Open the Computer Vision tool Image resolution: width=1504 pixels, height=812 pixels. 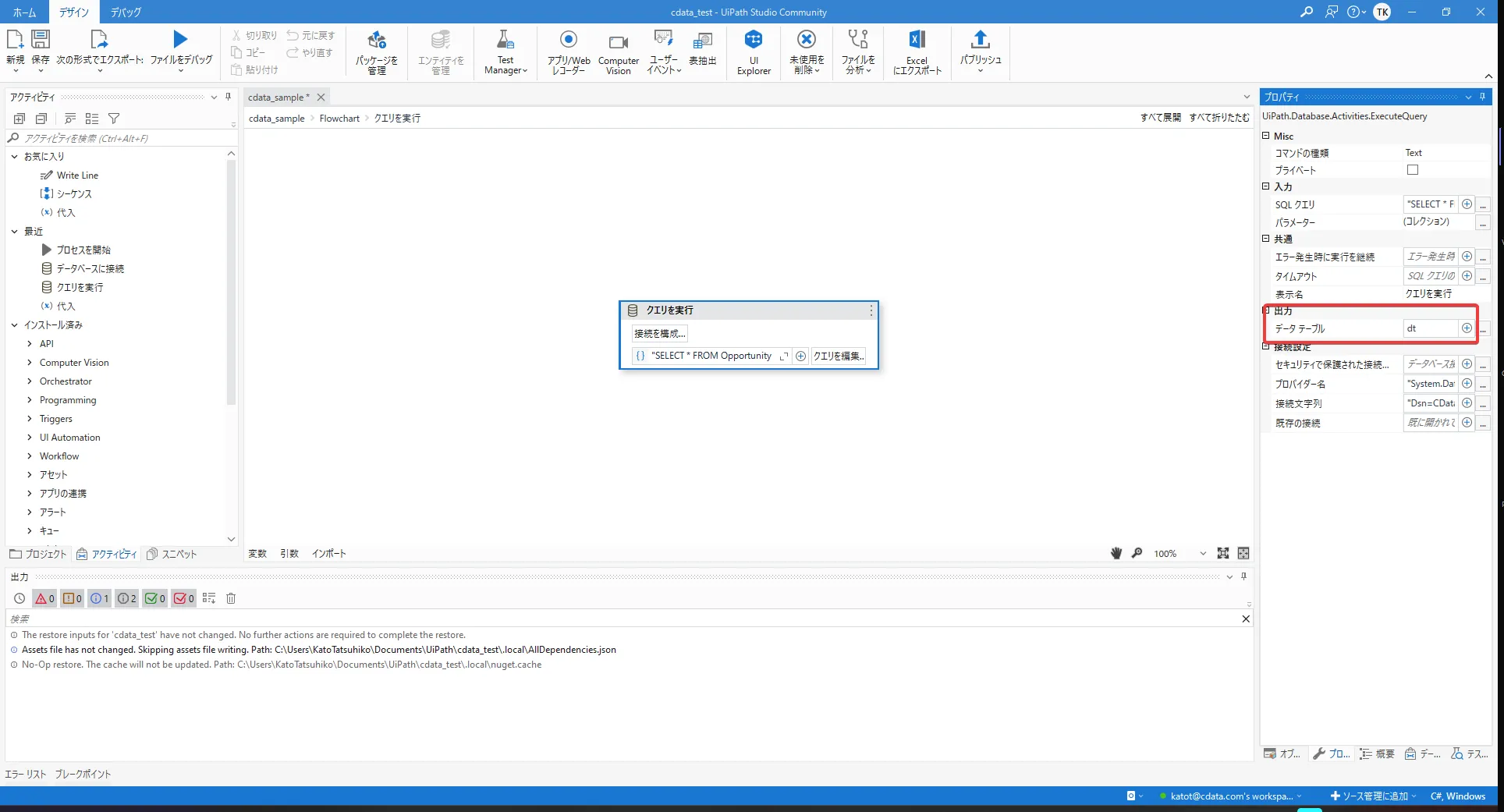(618, 51)
